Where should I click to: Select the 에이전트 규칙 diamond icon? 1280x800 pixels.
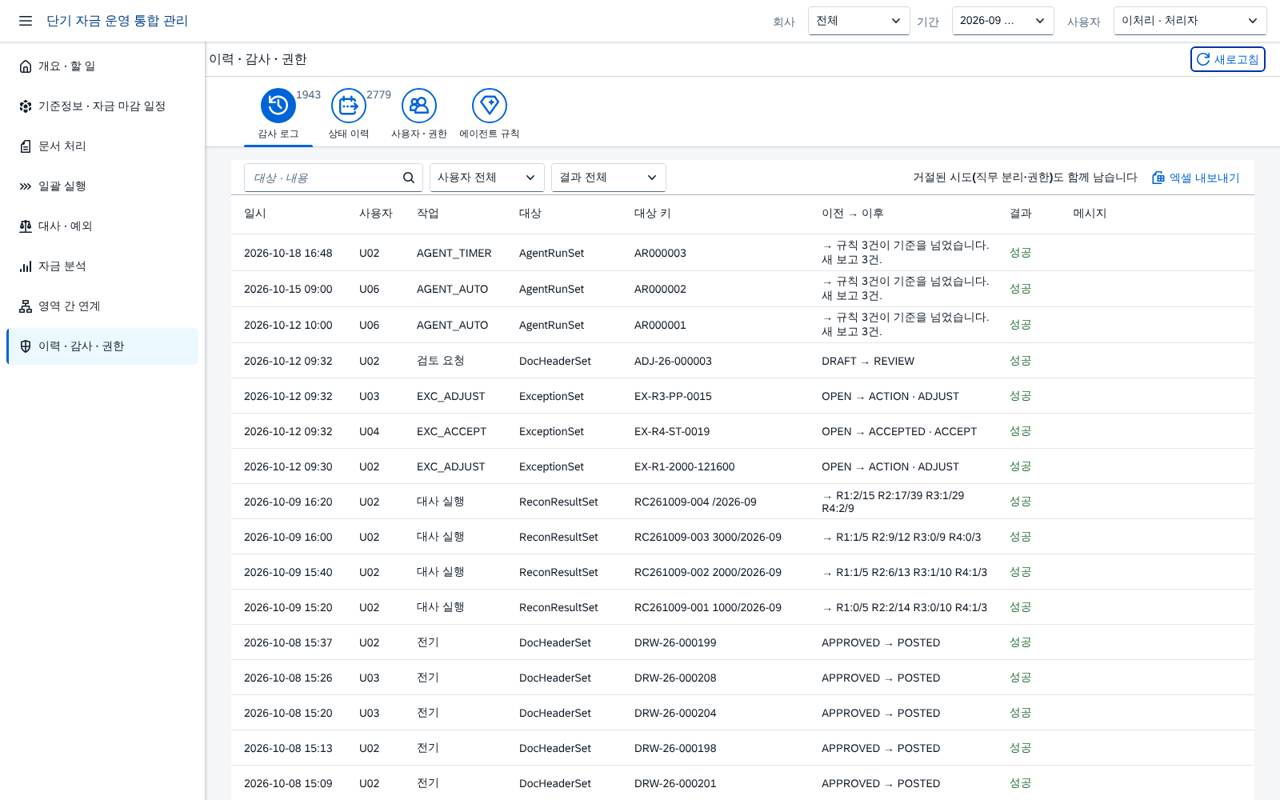click(x=489, y=105)
